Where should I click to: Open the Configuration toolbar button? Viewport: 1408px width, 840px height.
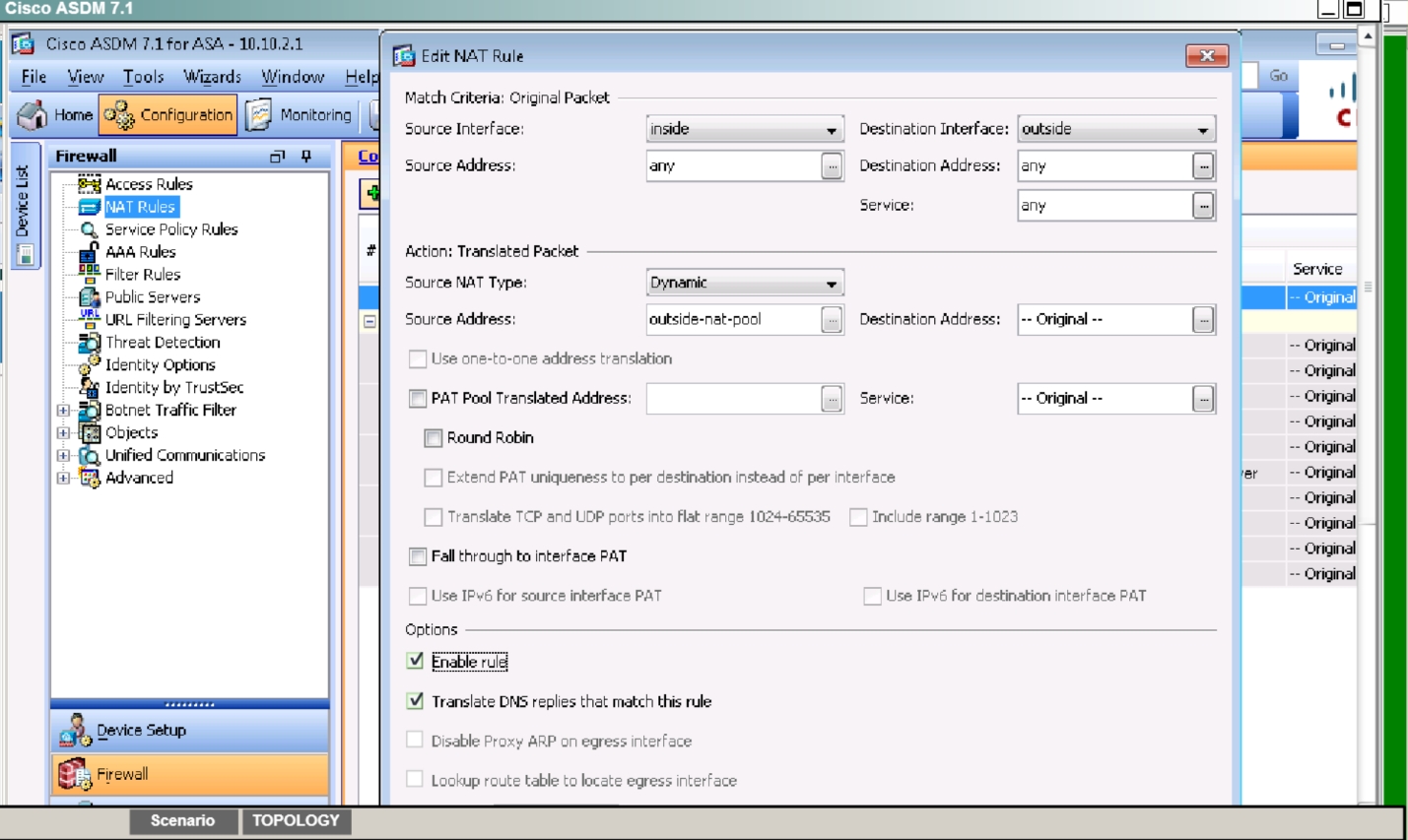pos(168,115)
